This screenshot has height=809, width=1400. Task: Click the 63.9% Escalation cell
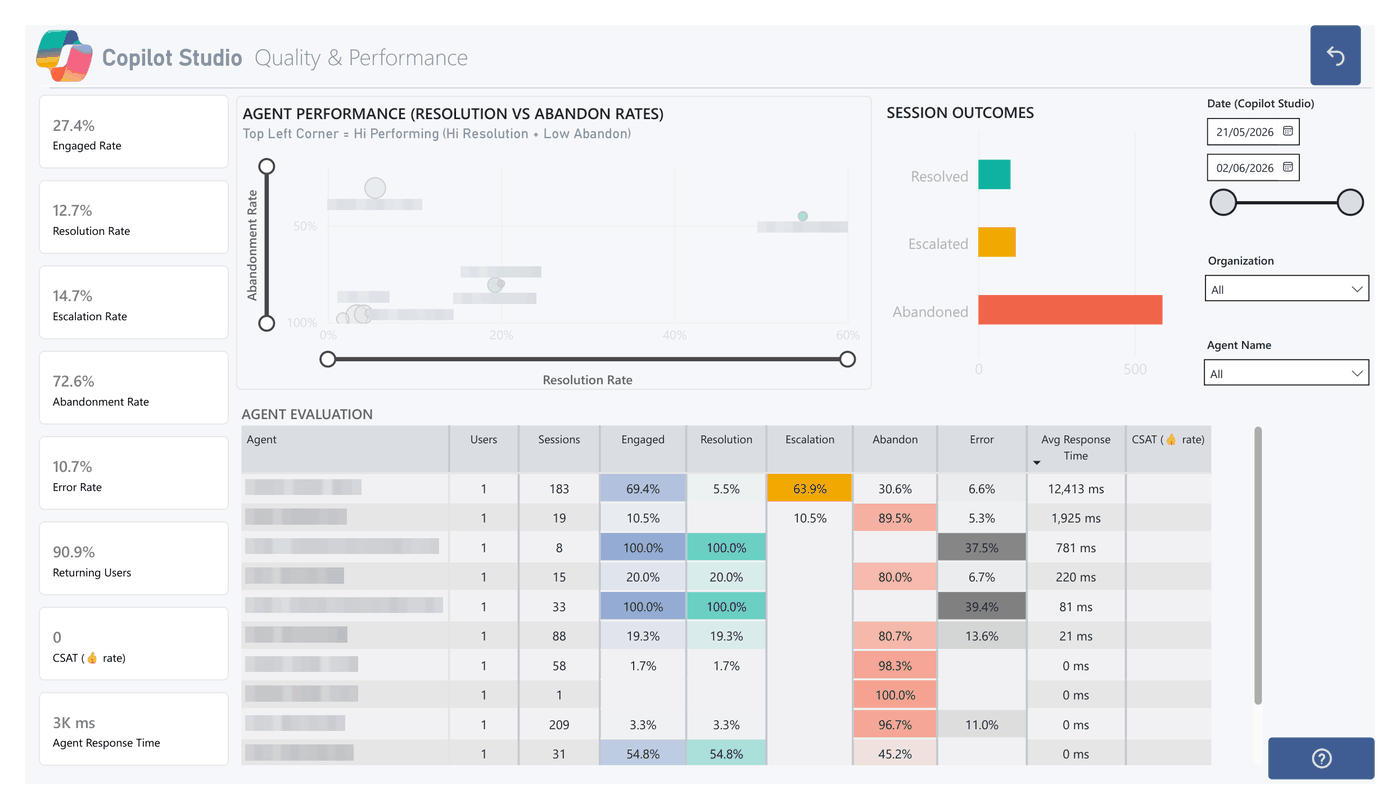tap(809, 488)
